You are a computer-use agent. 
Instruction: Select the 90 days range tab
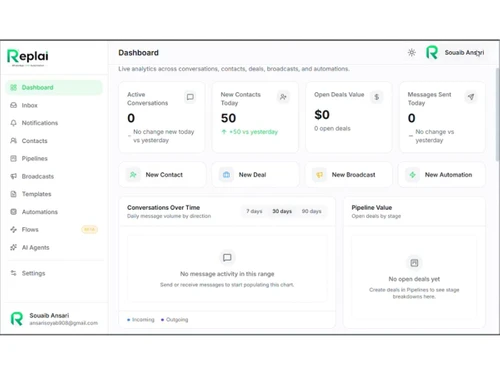click(312, 211)
